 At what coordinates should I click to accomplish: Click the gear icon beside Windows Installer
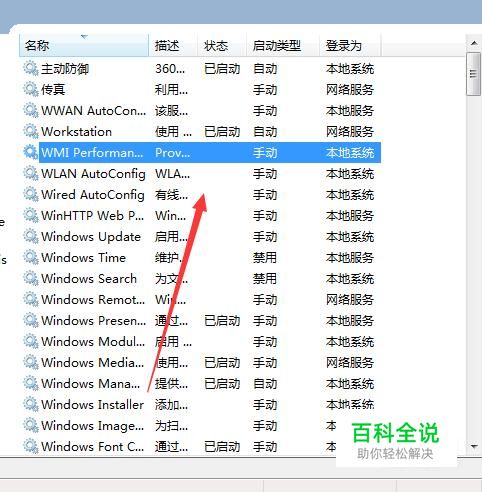coord(31,405)
